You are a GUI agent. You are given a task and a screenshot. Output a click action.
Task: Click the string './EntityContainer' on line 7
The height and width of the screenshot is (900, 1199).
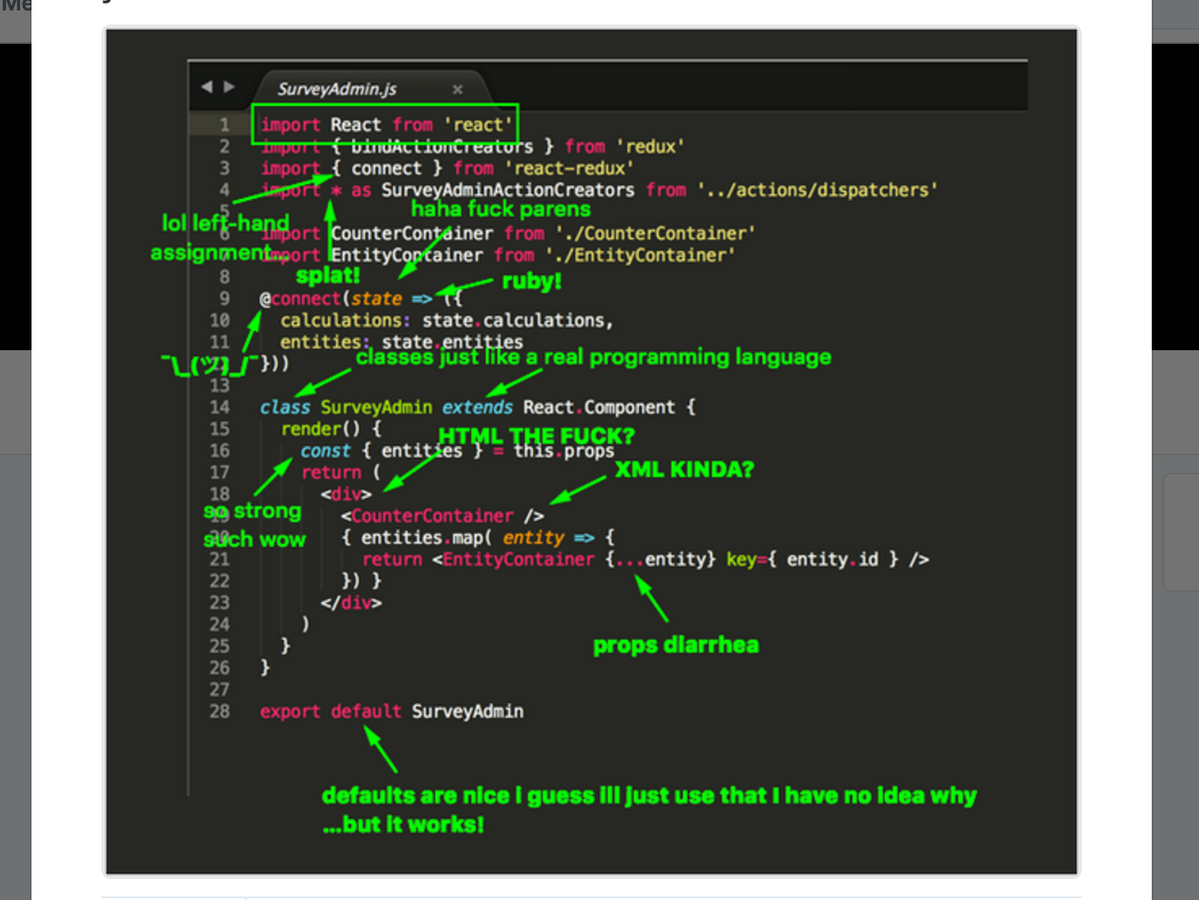(639, 255)
